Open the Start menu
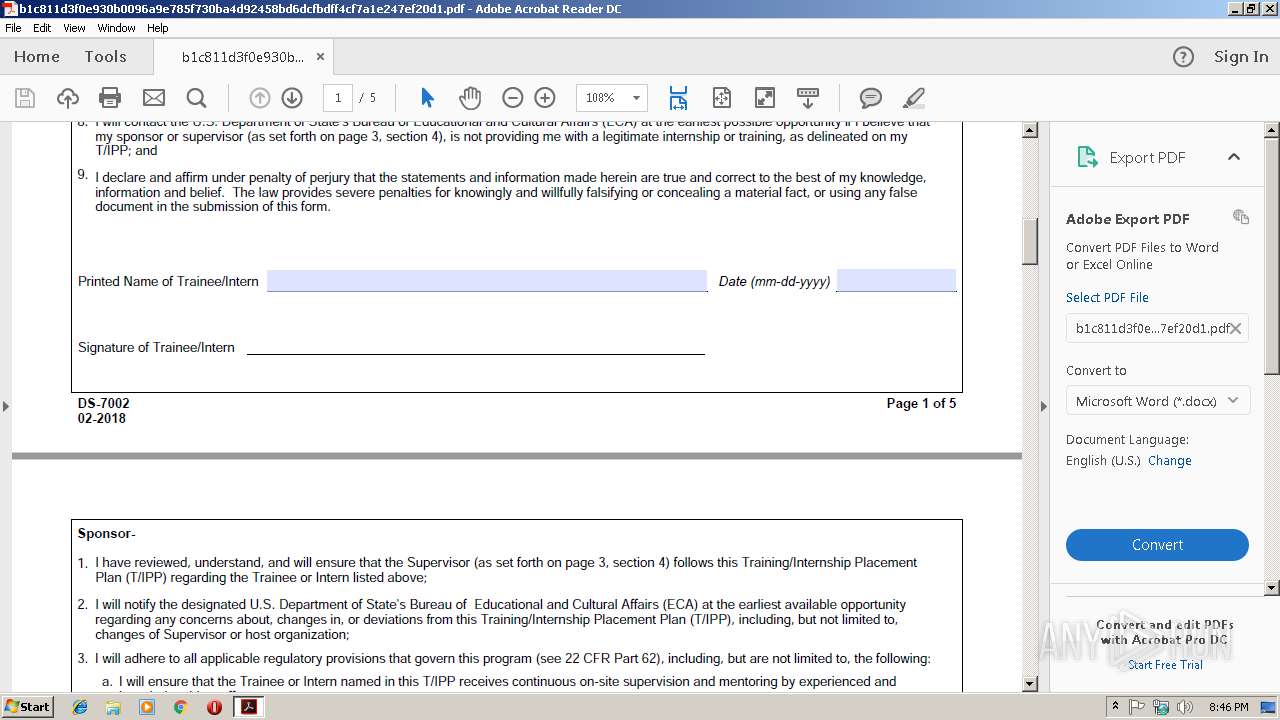The image size is (1280, 720). 27,707
